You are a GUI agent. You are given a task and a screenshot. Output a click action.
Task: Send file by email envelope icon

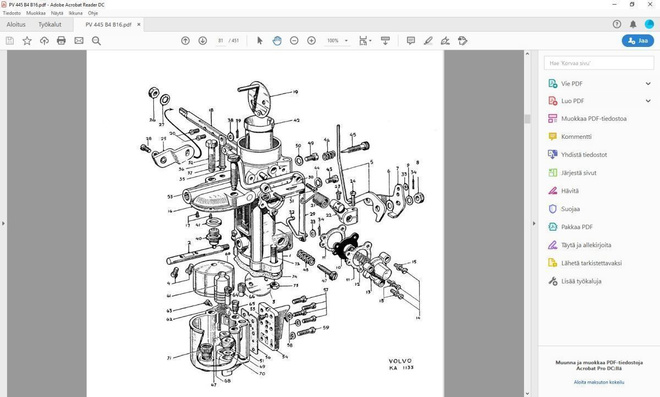tap(79, 41)
